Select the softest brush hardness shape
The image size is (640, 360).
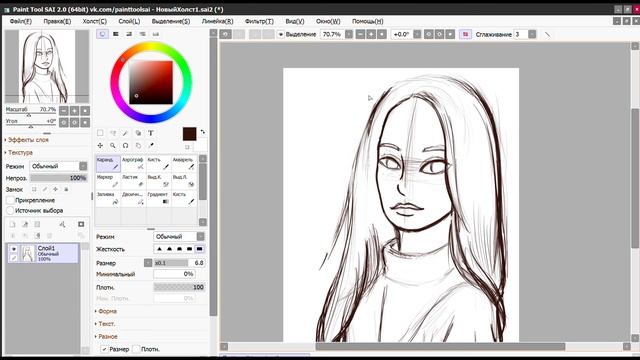click(159, 249)
